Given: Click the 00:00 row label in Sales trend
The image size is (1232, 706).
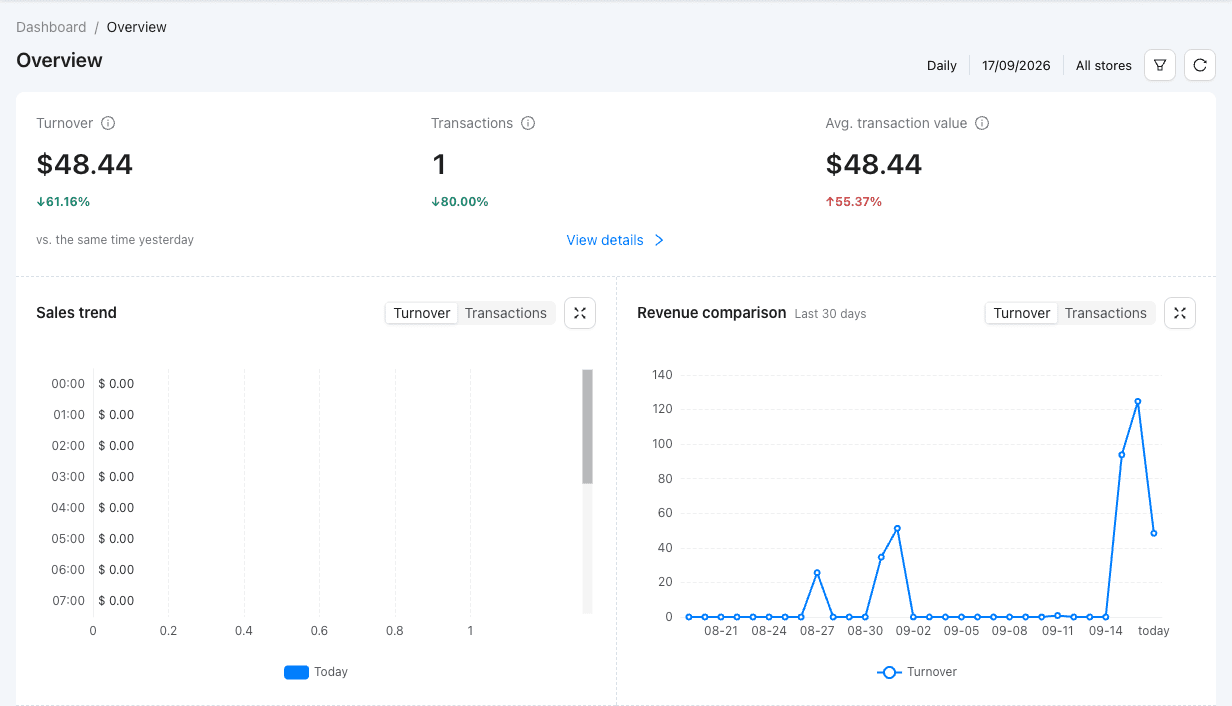Looking at the screenshot, I should coord(68,384).
